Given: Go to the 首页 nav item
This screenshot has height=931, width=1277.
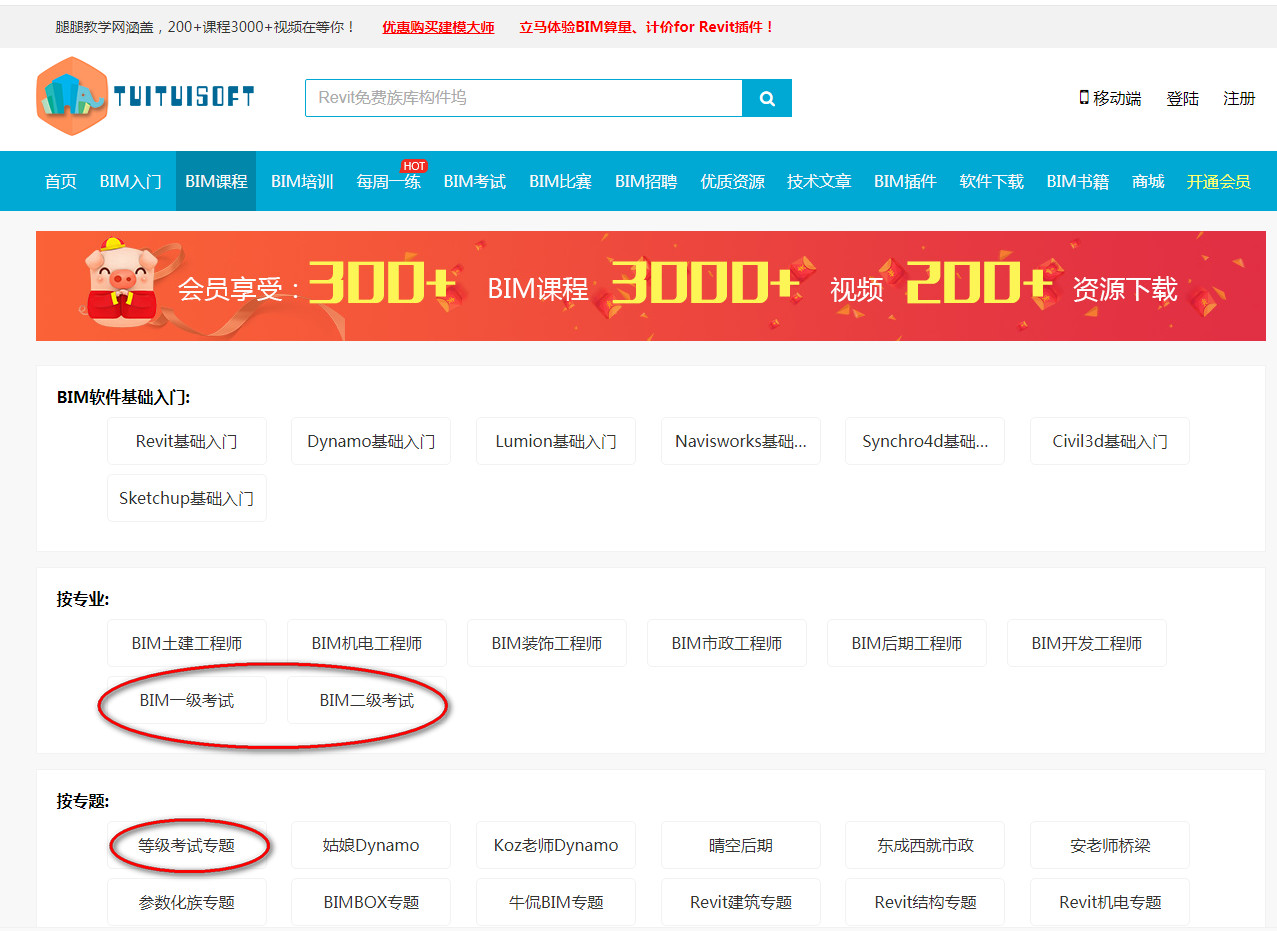Looking at the screenshot, I should tap(61, 181).
